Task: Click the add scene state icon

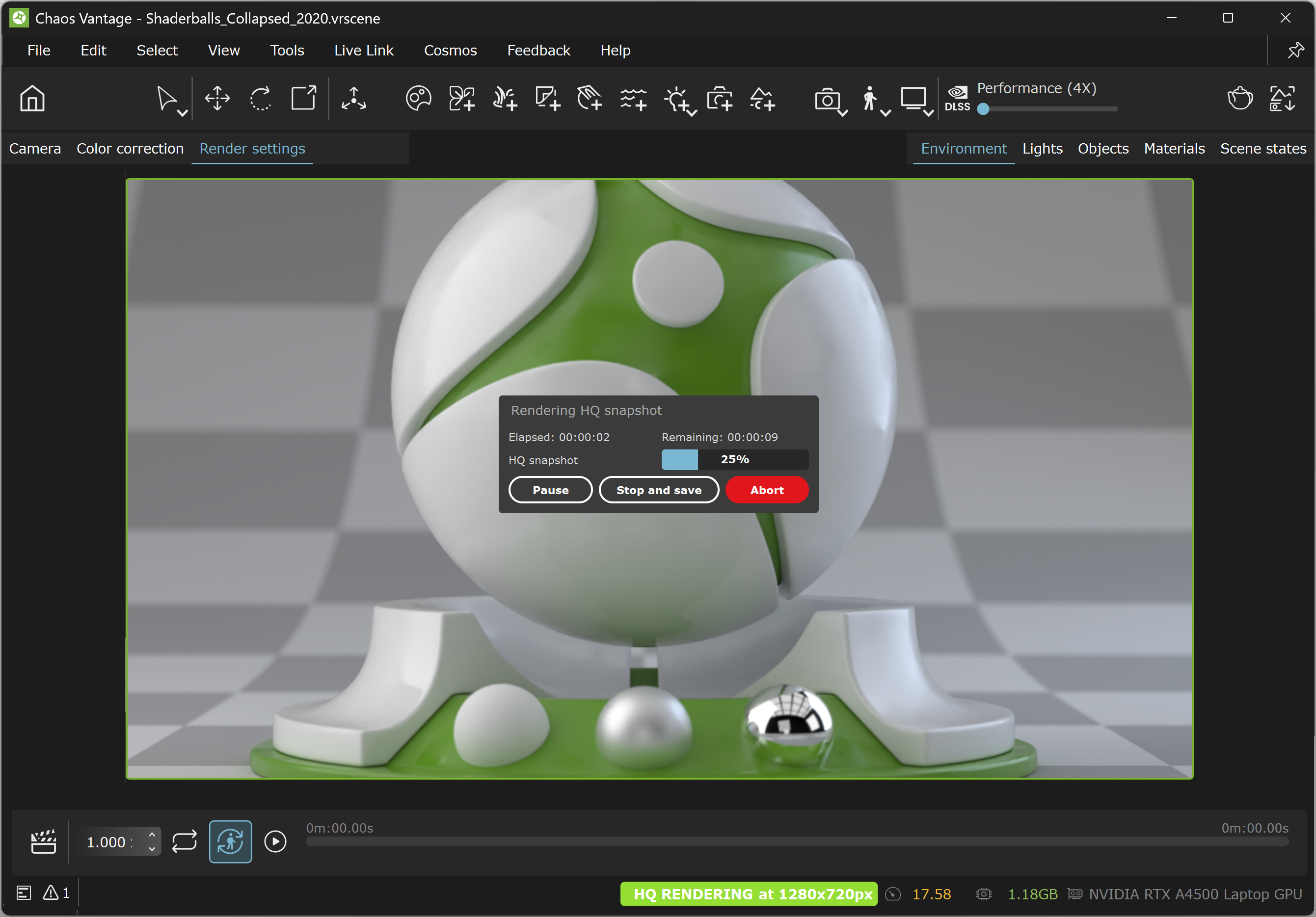Action: coord(763,99)
